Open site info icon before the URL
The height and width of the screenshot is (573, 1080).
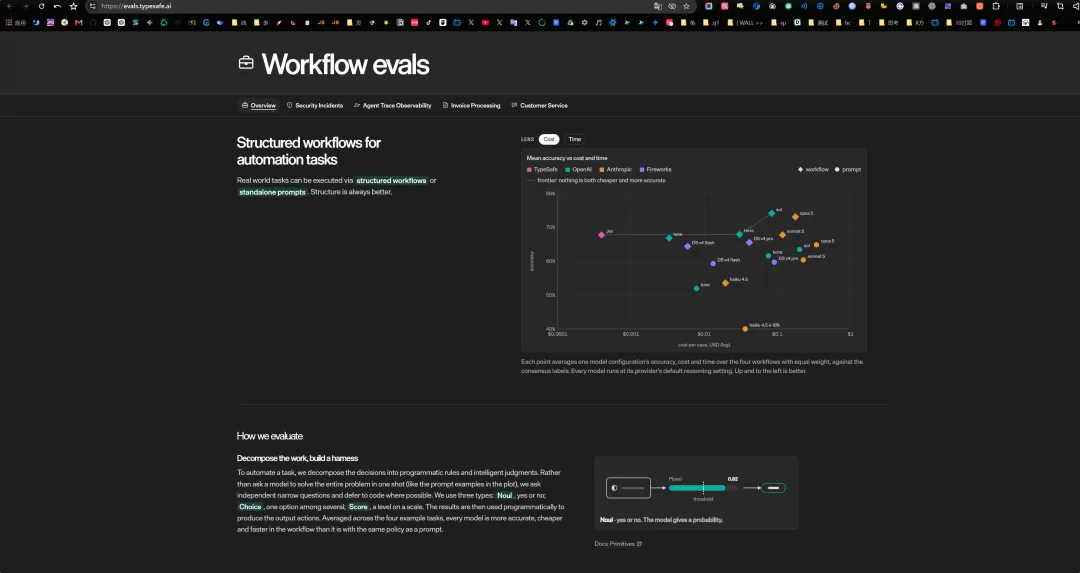coord(92,6)
